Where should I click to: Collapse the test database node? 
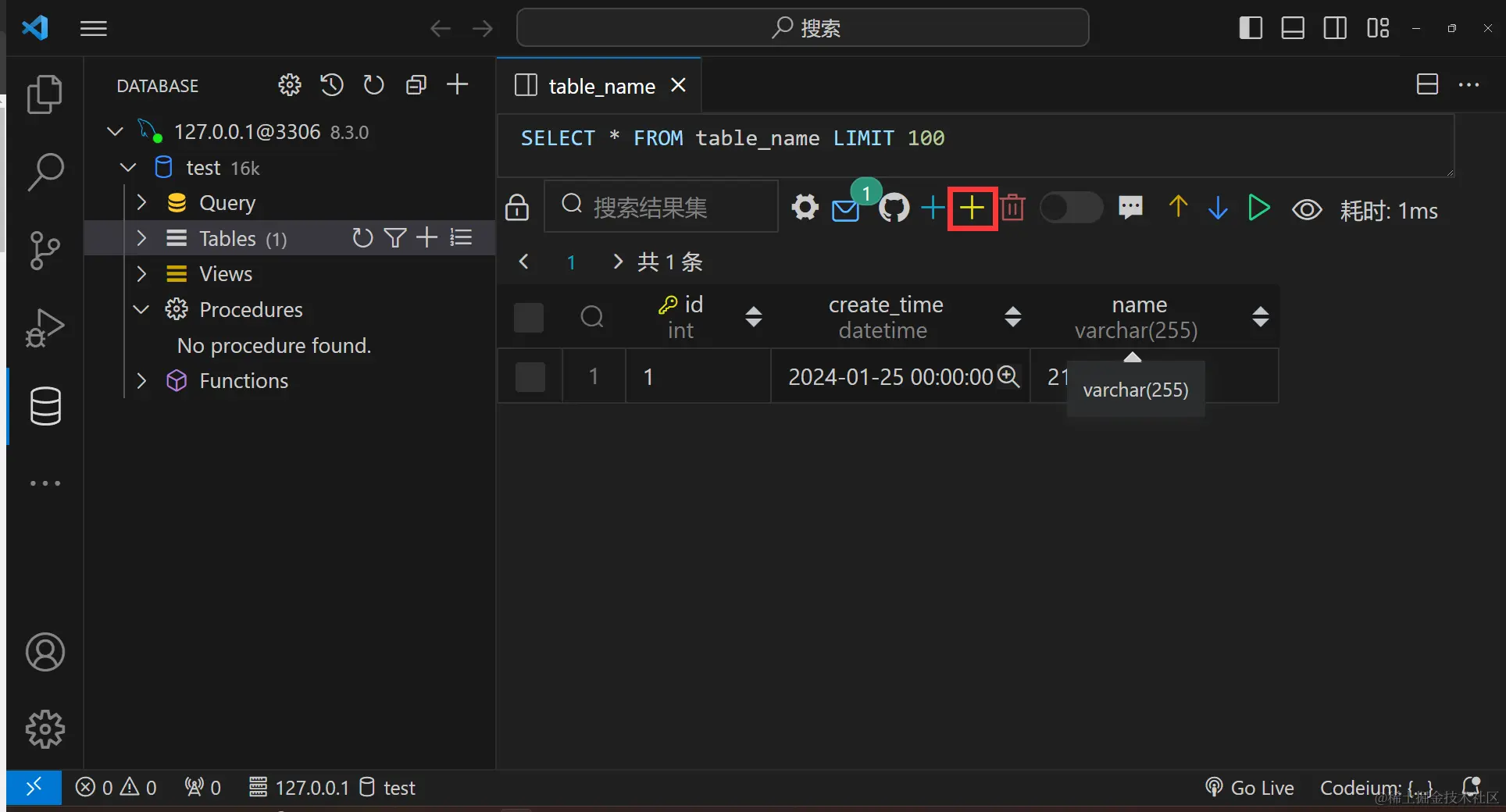pos(128,167)
